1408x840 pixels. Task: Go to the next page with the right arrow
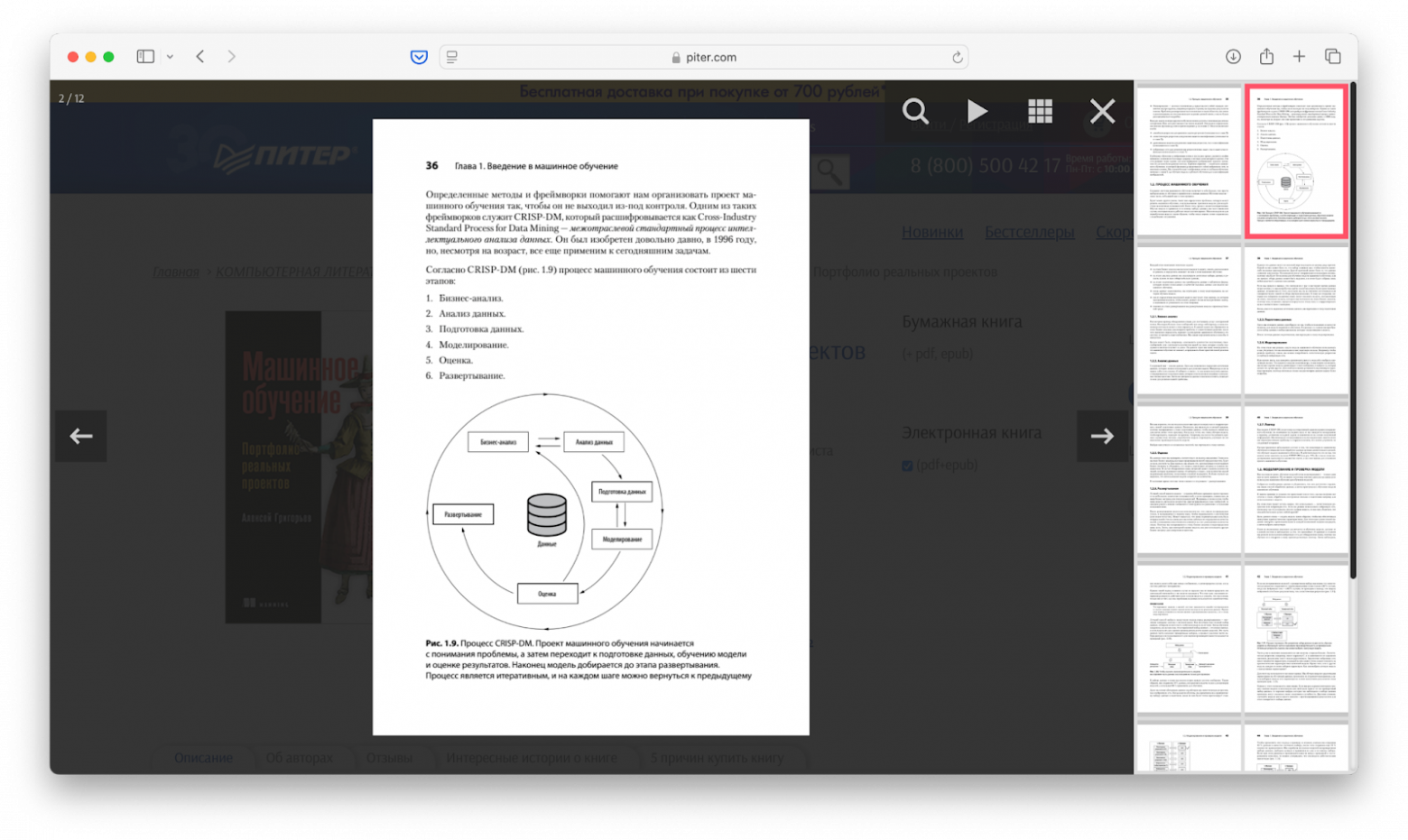tap(1102, 436)
